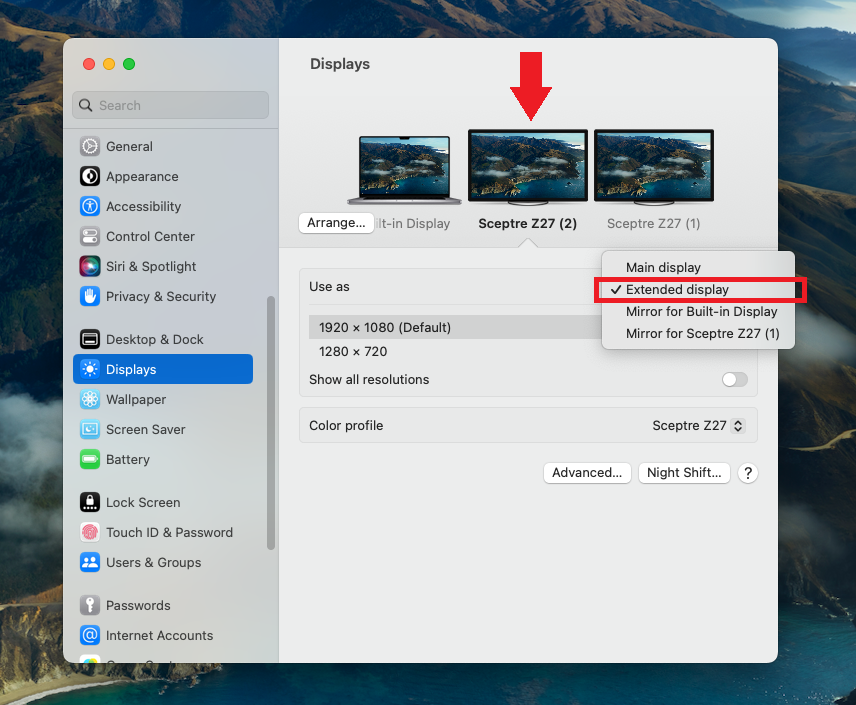
Task: Click the Arrange... button
Action: click(336, 223)
